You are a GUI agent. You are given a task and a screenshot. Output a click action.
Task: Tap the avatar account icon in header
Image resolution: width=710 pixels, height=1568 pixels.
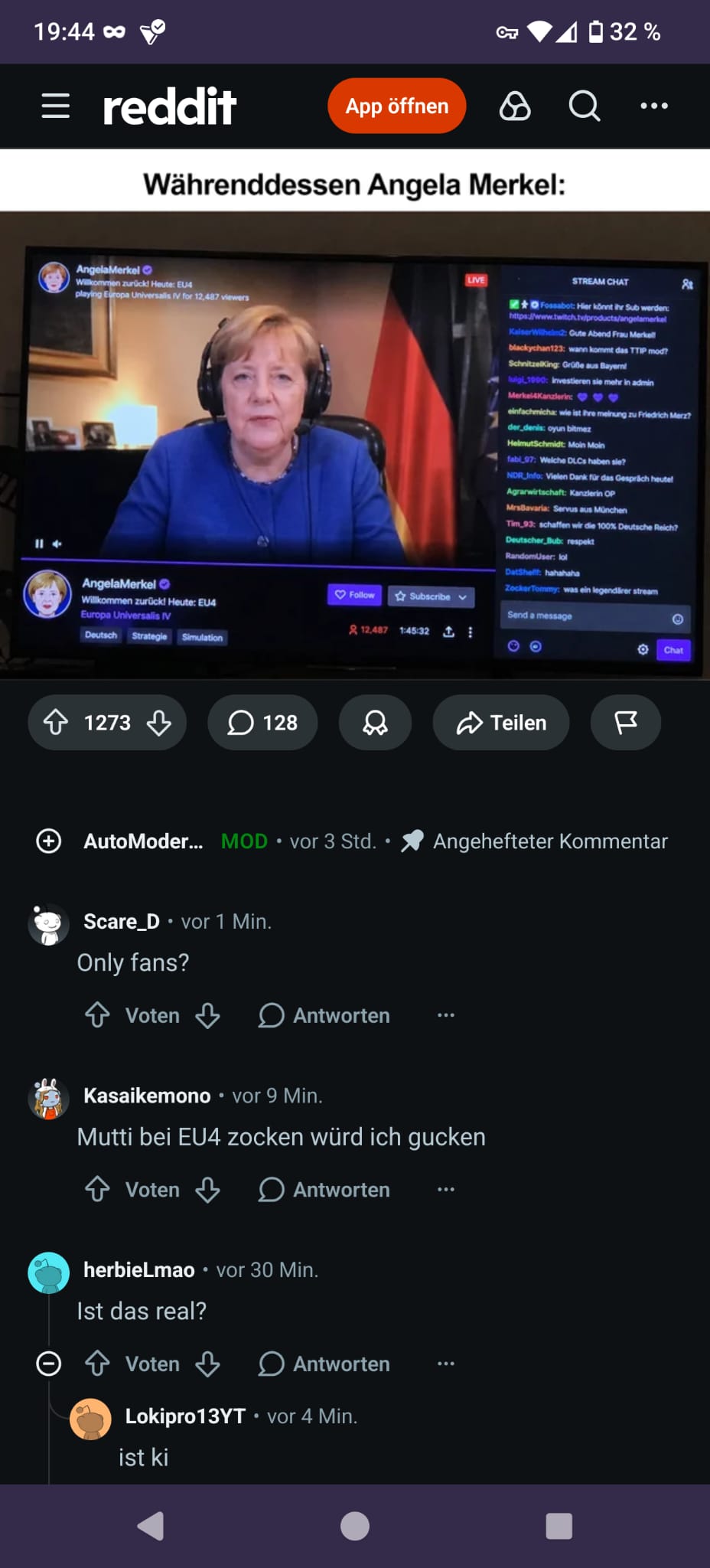pos(515,106)
